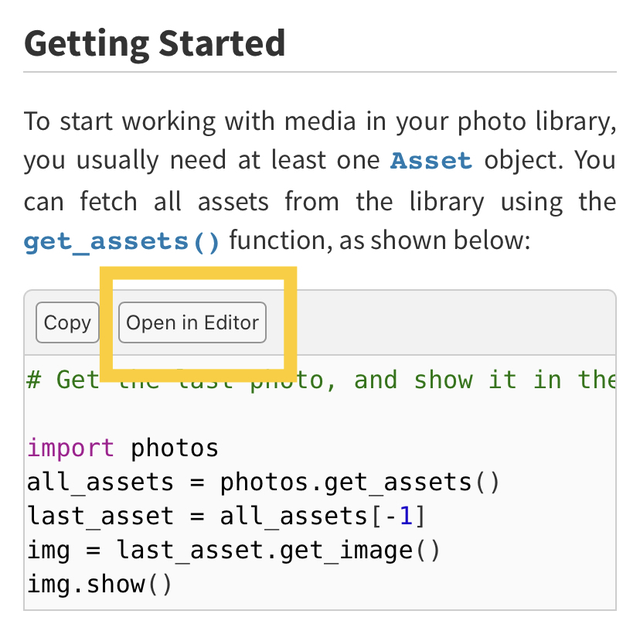Click the 'img = last_asset.get_image()' line
This screenshot has height=631, width=640.
click(233, 550)
